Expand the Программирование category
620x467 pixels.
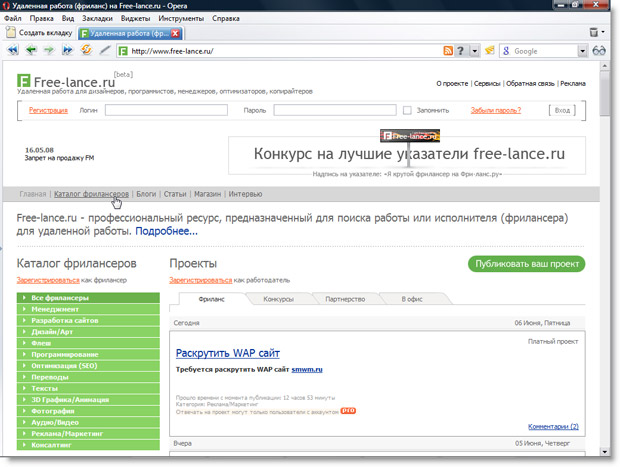tap(88, 354)
